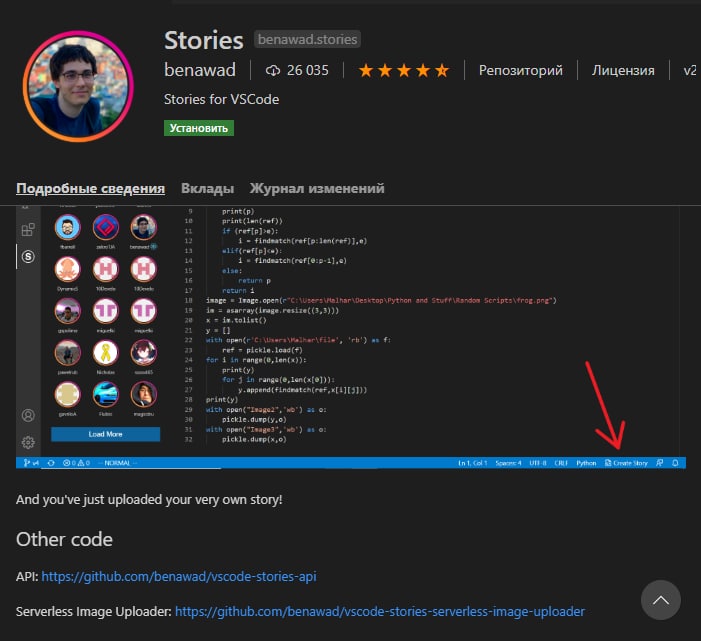Open the Репозиторий link
Viewport: 701px width, 641px height.
pos(520,71)
